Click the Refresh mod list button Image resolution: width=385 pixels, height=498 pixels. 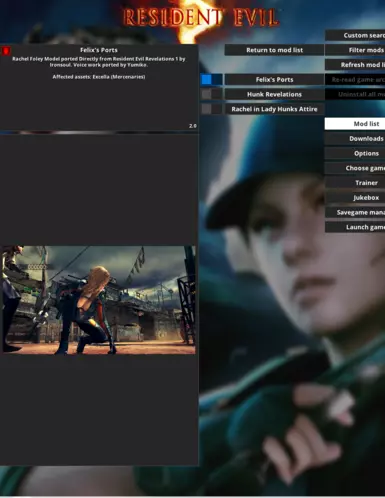355,65
